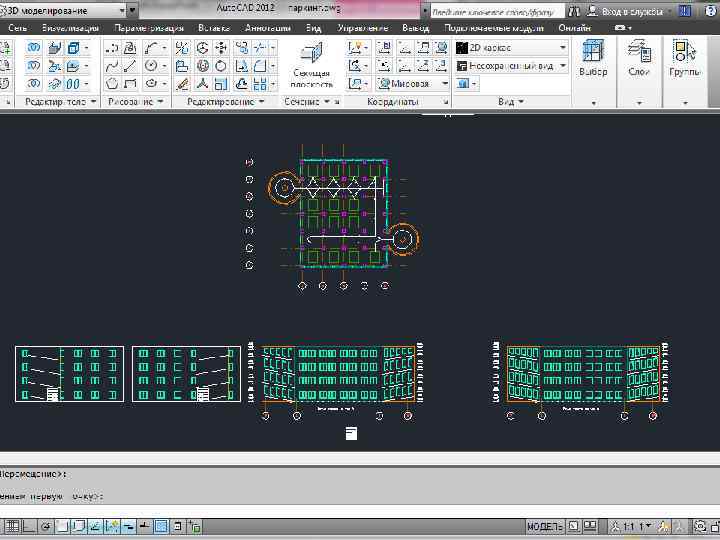The image size is (720, 540).
Task: Open the Несохраненный вид view dropdown
Action: coord(511,66)
